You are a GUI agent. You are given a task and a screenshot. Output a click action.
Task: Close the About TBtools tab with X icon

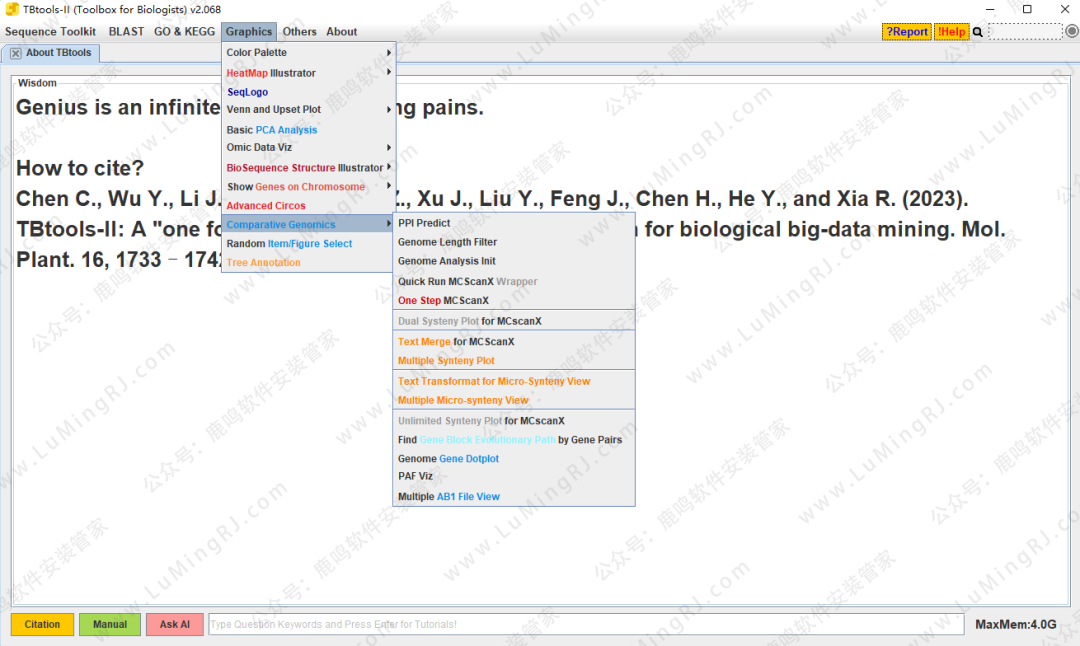(15, 53)
